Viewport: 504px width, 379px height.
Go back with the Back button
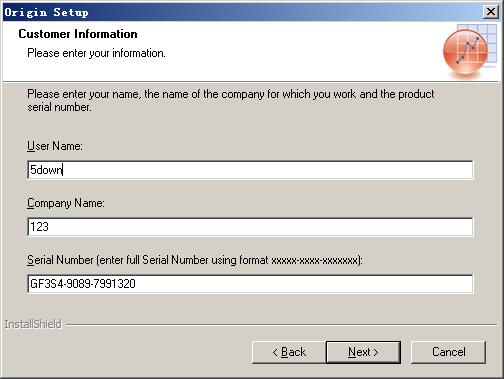(x=289, y=352)
